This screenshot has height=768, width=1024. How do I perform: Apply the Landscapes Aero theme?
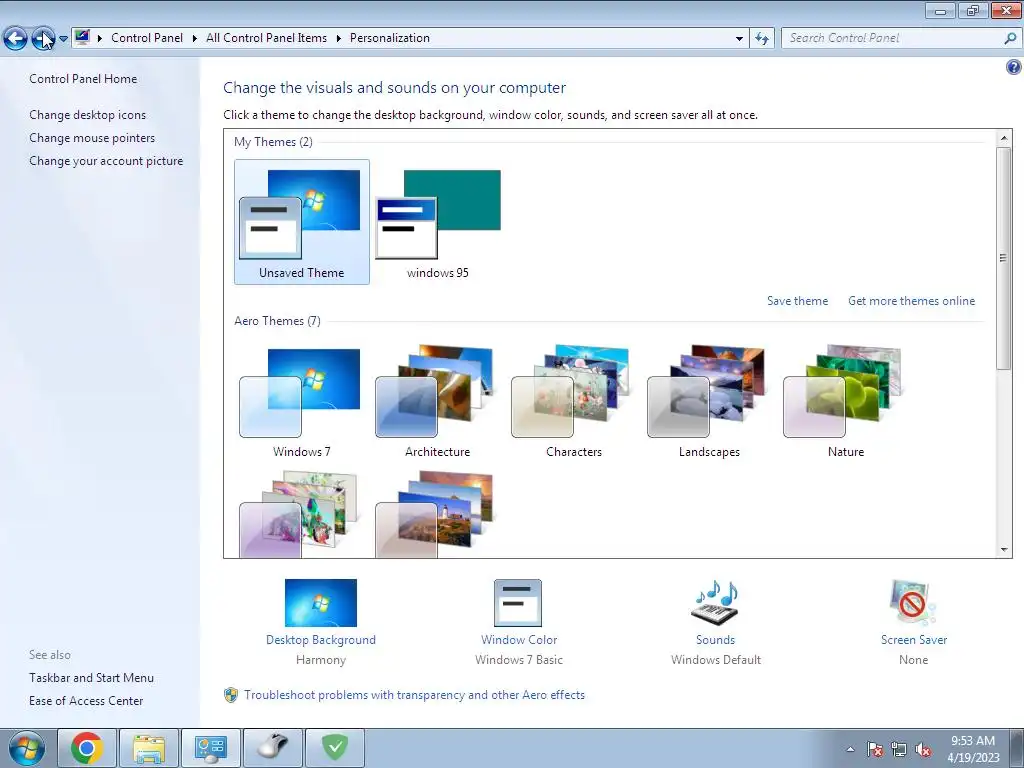(709, 401)
